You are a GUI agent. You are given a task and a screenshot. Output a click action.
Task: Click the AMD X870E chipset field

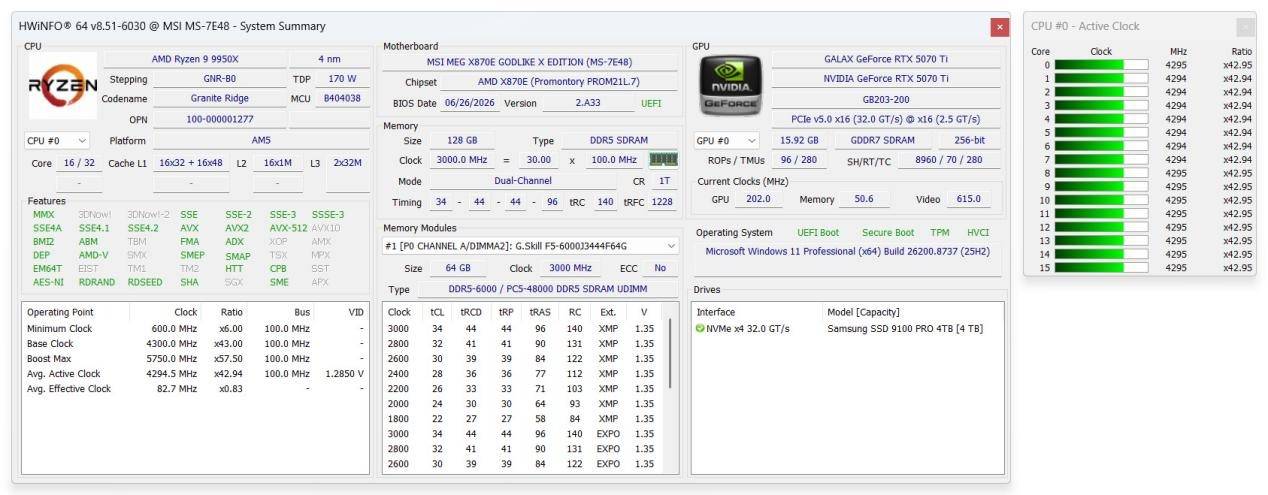click(x=558, y=82)
